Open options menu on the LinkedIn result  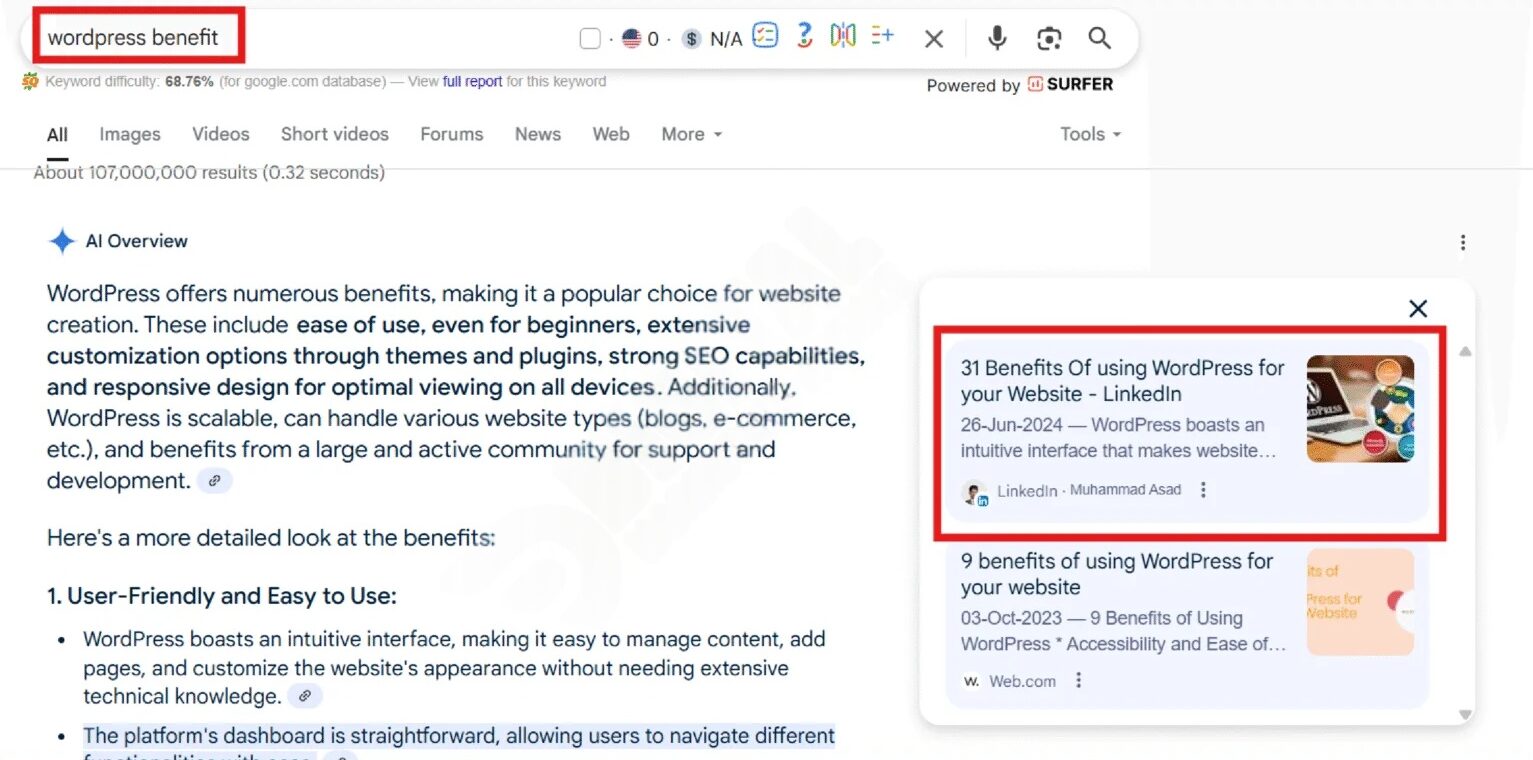[1203, 490]
